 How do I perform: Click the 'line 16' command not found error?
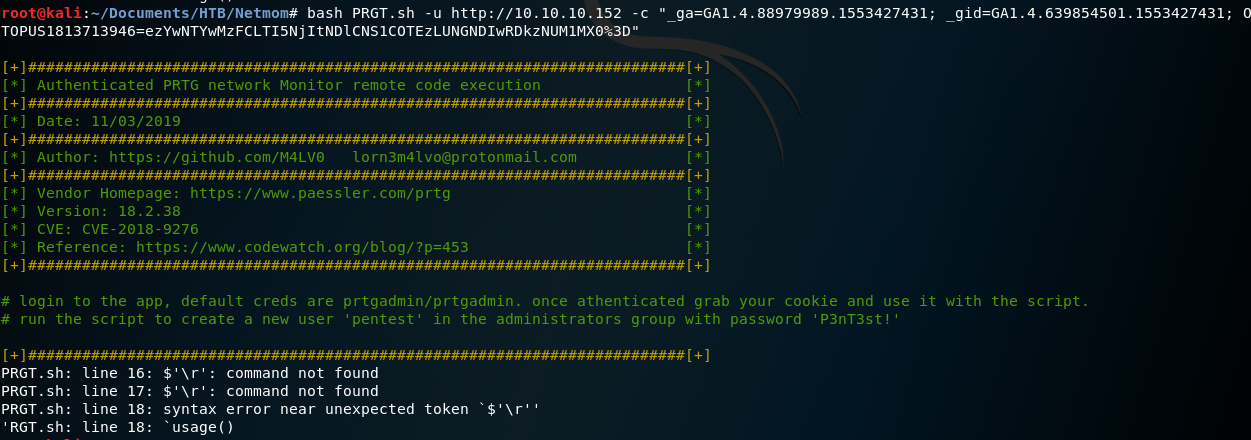190,373
